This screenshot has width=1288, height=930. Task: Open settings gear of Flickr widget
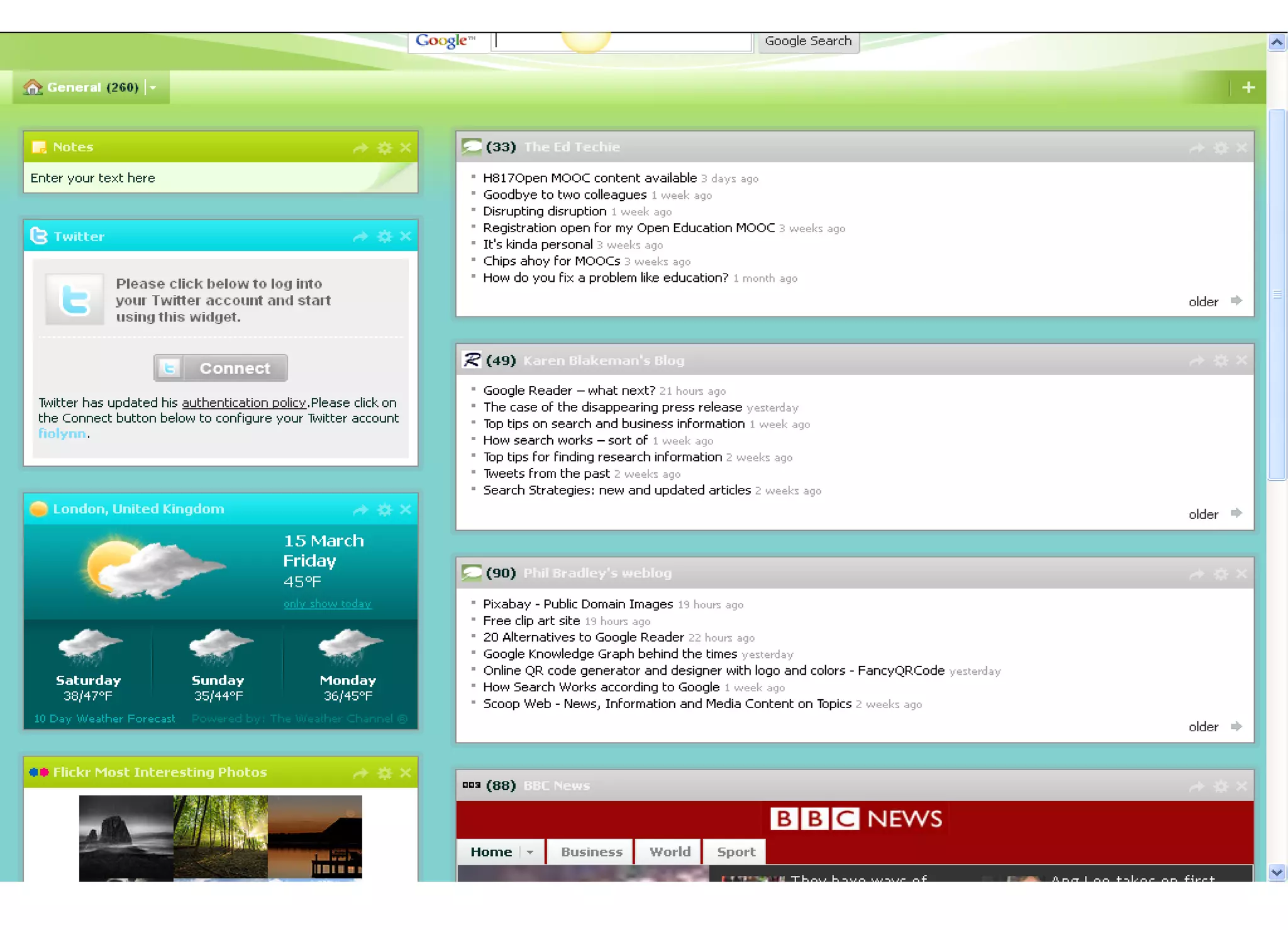pos(384,773)
